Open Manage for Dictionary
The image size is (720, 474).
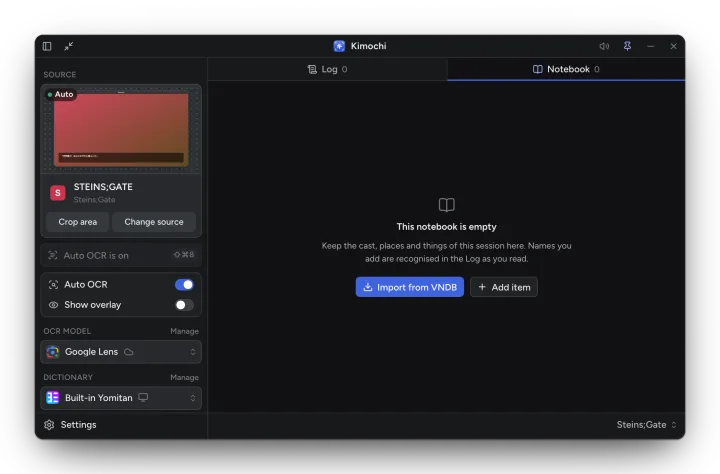click(184, 377)
